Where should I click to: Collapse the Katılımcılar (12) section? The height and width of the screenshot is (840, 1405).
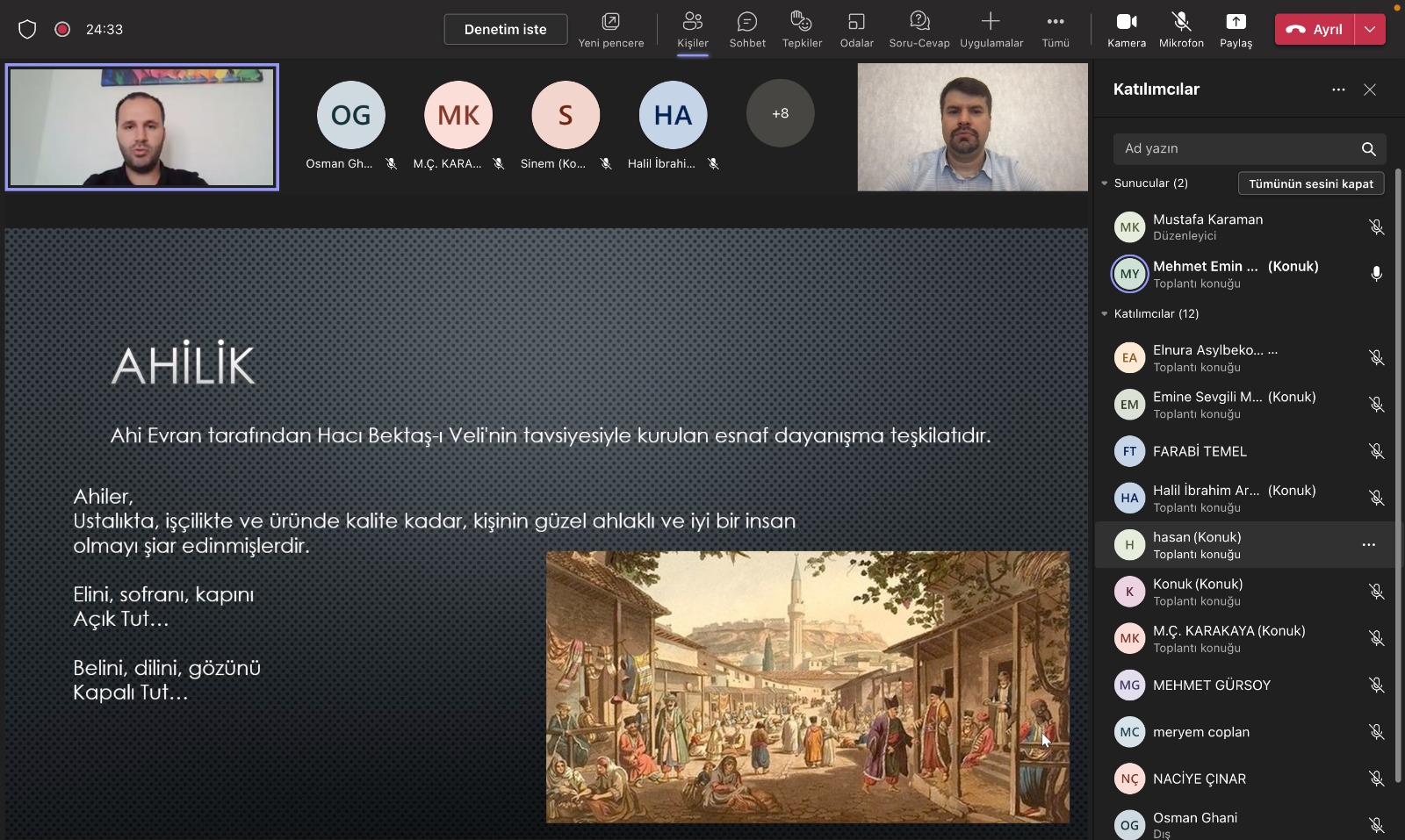pos(1105,314)
